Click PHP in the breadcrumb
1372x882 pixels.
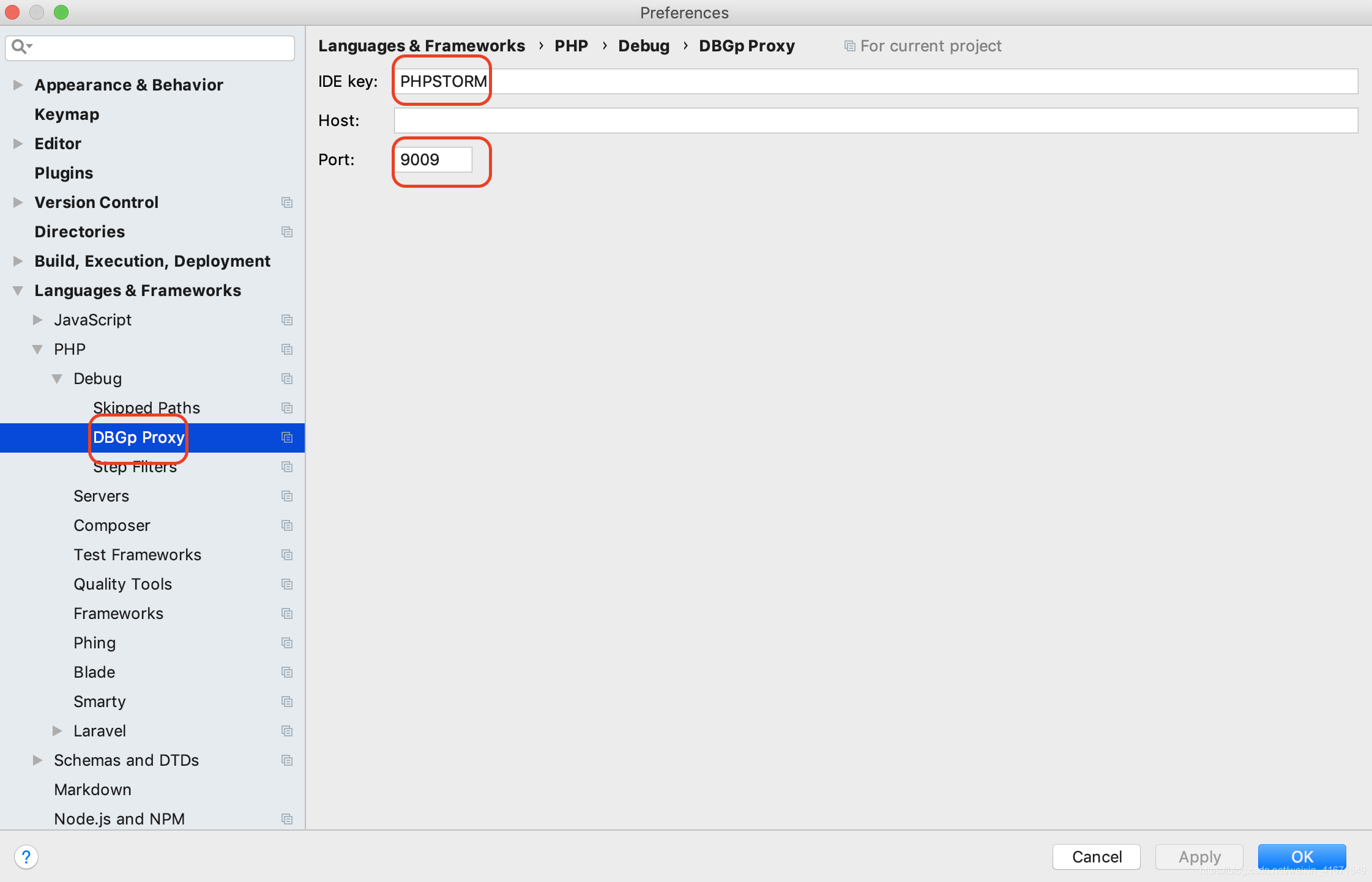[x=571, y=46]
